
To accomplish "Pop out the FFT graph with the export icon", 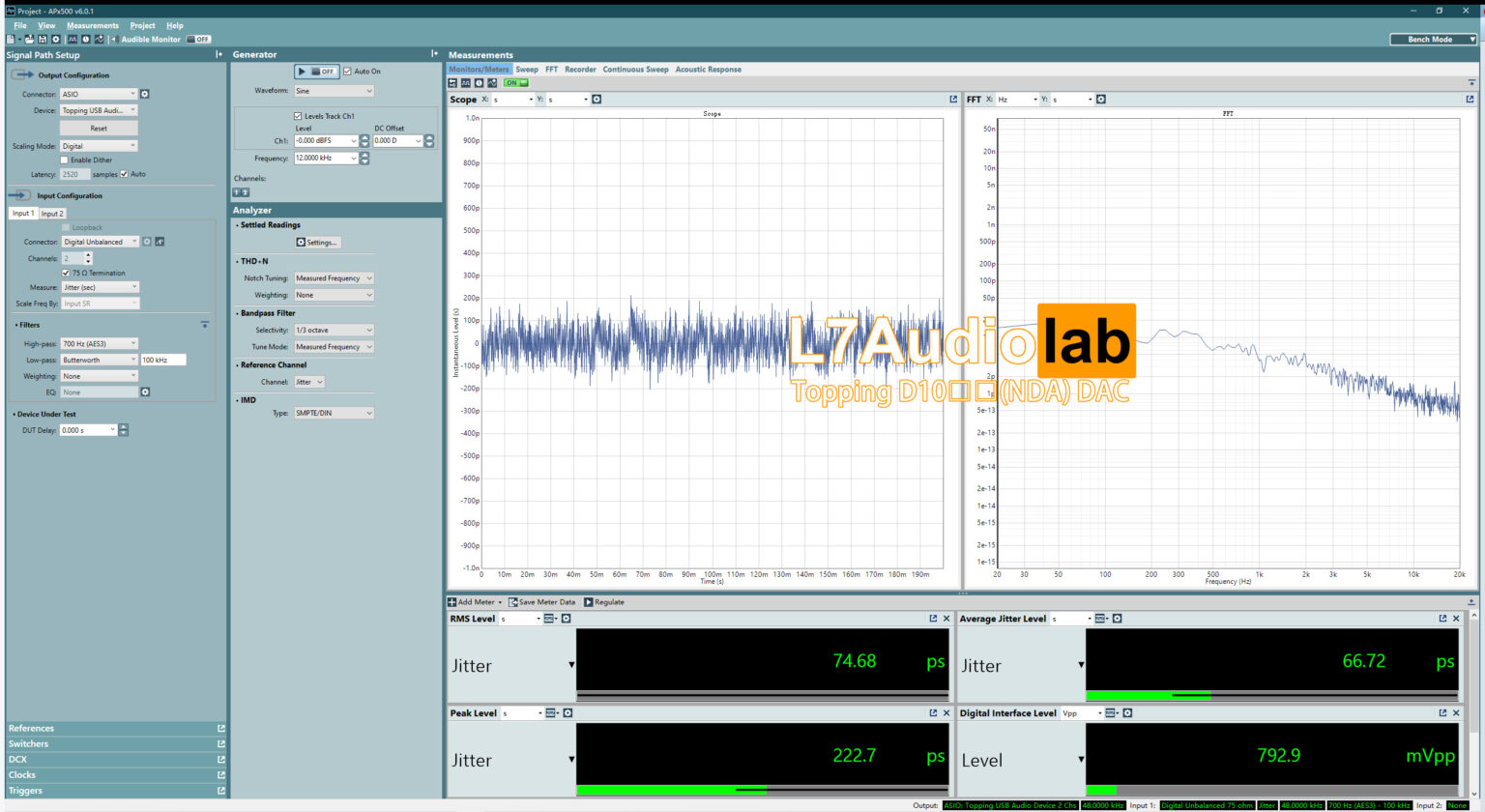I will [x=1470, y=99].
